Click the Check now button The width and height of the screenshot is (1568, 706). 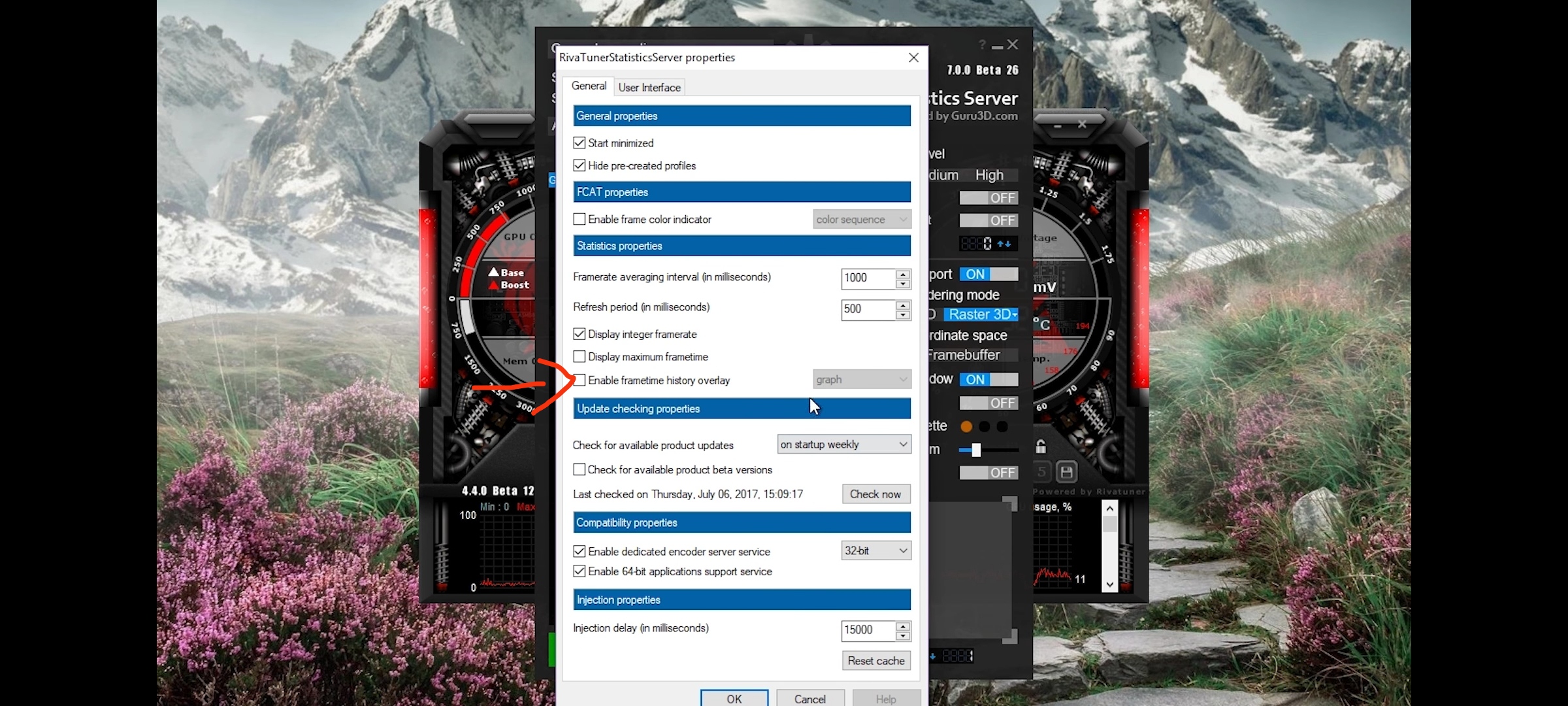(x=875, y=493)
